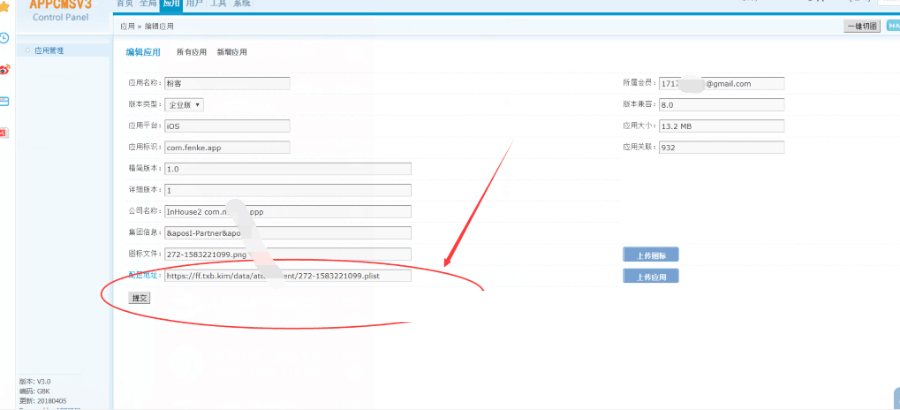Go to the 所有应用 sub-tab

coord(192,52)
